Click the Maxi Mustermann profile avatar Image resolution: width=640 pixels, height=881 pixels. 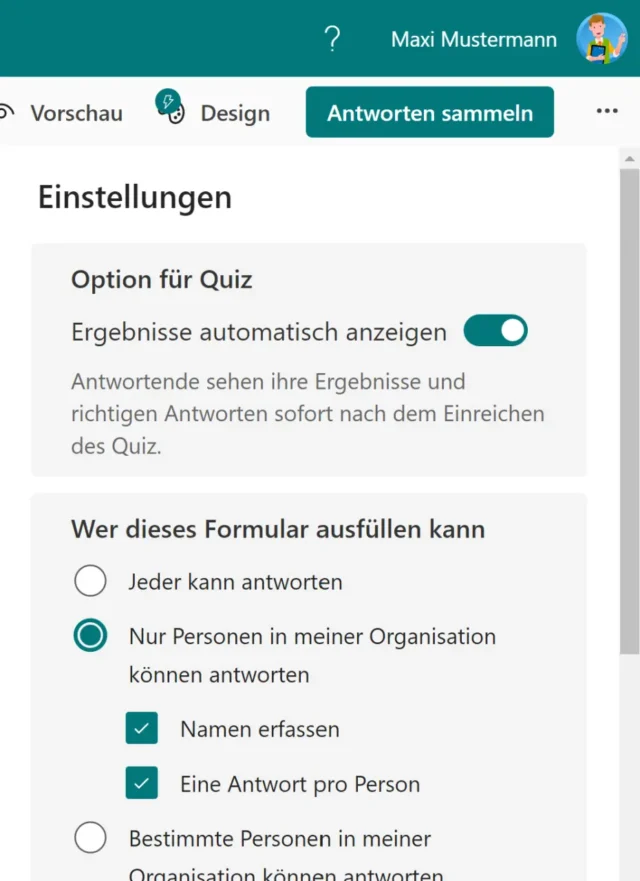601,39
